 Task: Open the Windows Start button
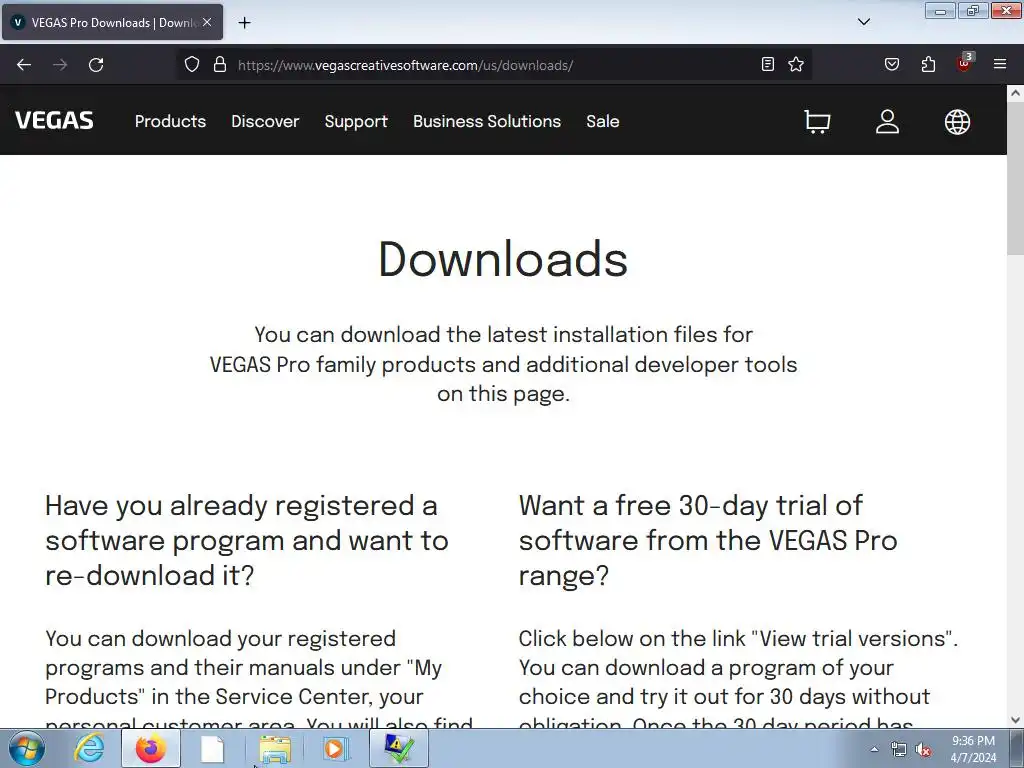pos(27,748)
